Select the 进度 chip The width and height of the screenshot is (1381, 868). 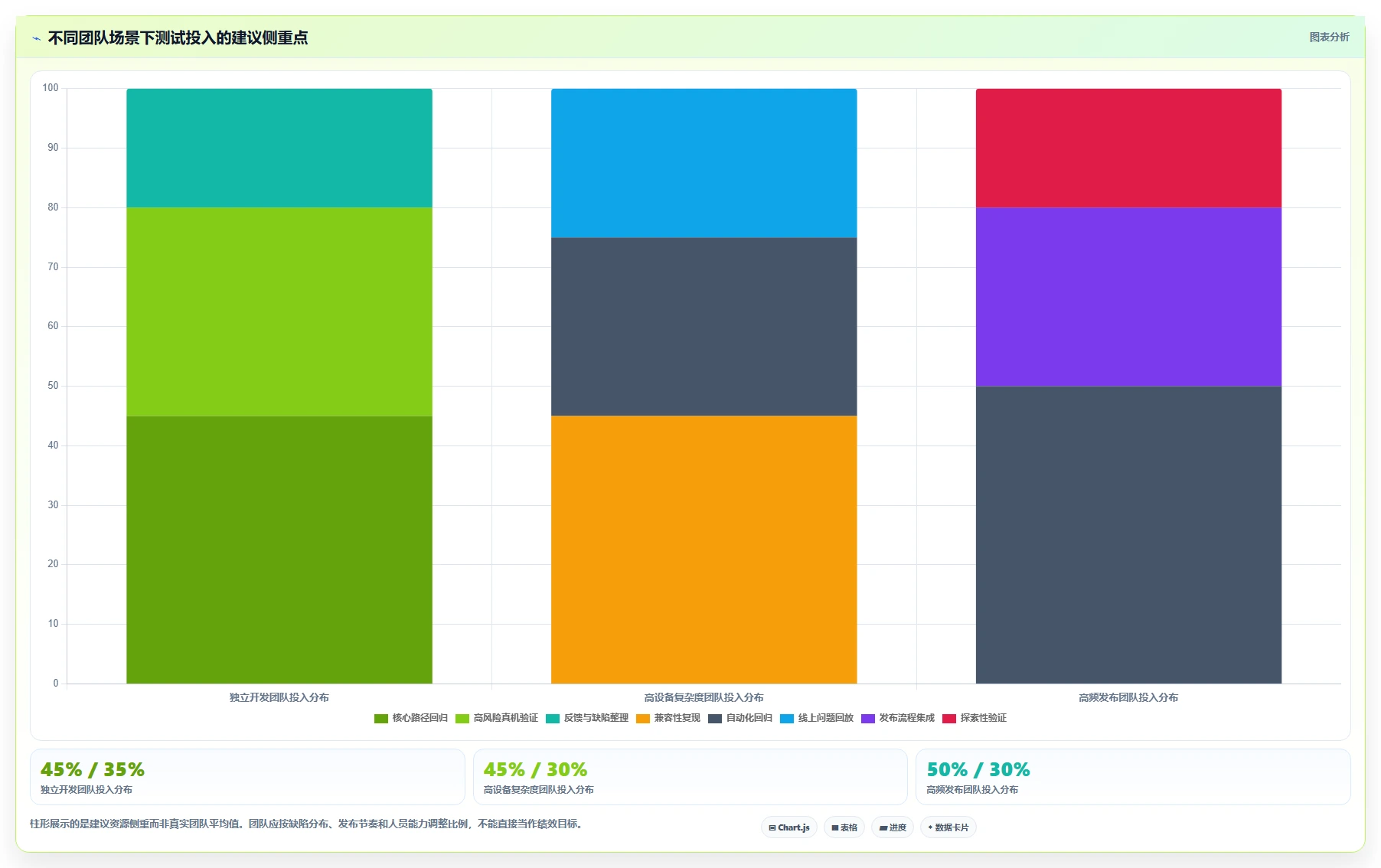[x=893, y=827]
